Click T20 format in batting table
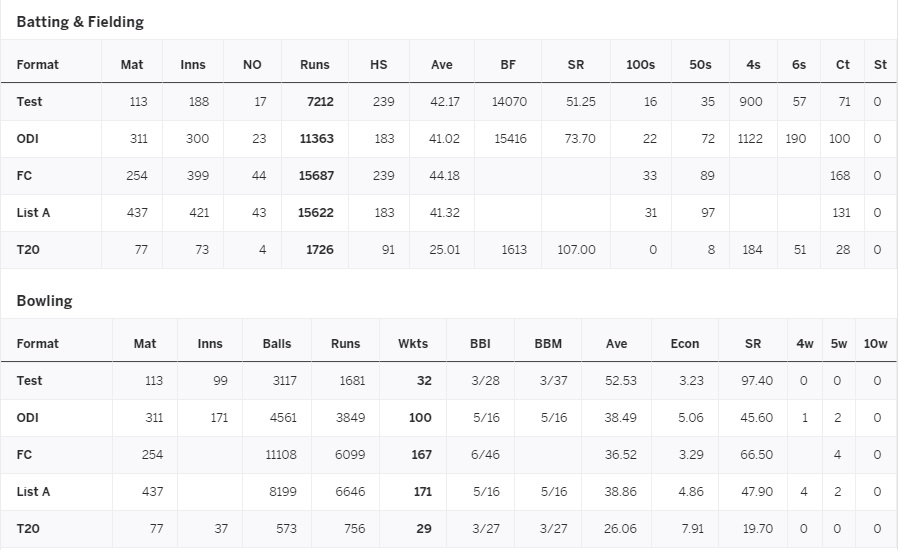The image size is (898, 550). point(28,250)
